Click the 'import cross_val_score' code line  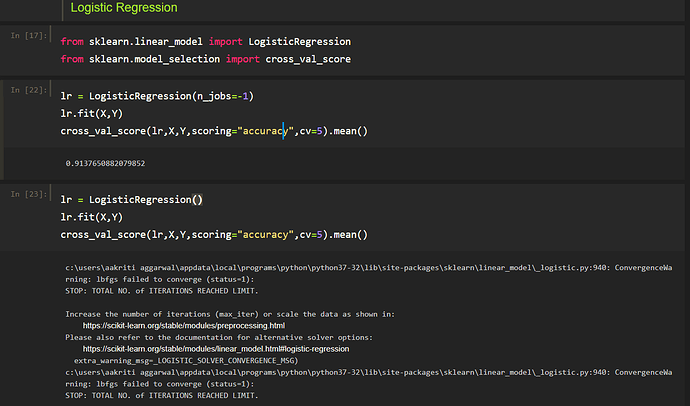click(206, 59)
